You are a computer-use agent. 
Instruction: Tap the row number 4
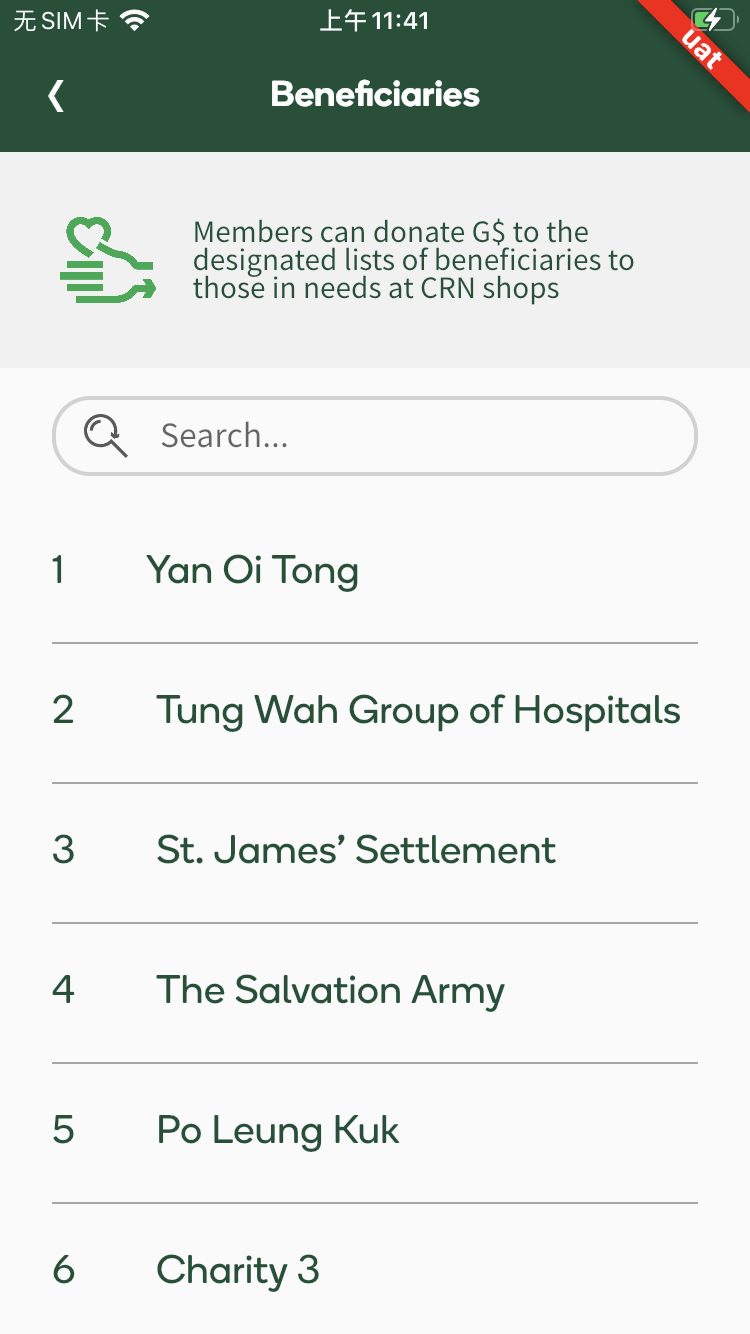tap(63, 990)
